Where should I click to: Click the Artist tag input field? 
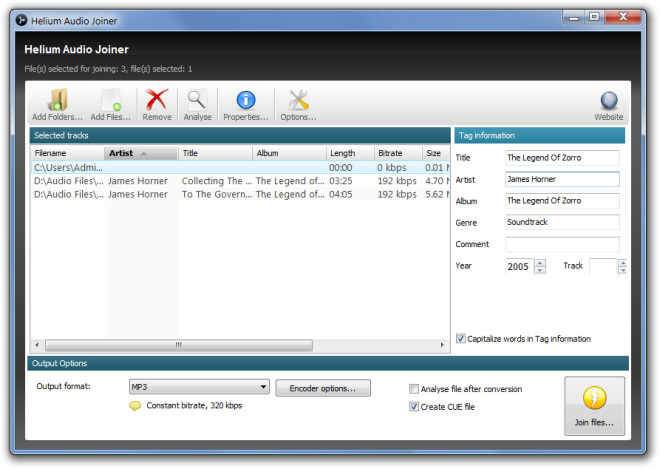coord(562,179)
